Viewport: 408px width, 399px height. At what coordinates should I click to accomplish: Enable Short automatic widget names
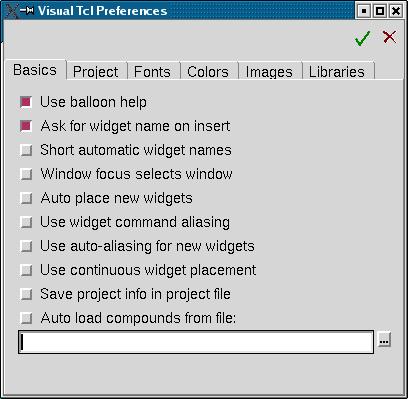pyautogui.click(x=26, y=150)
